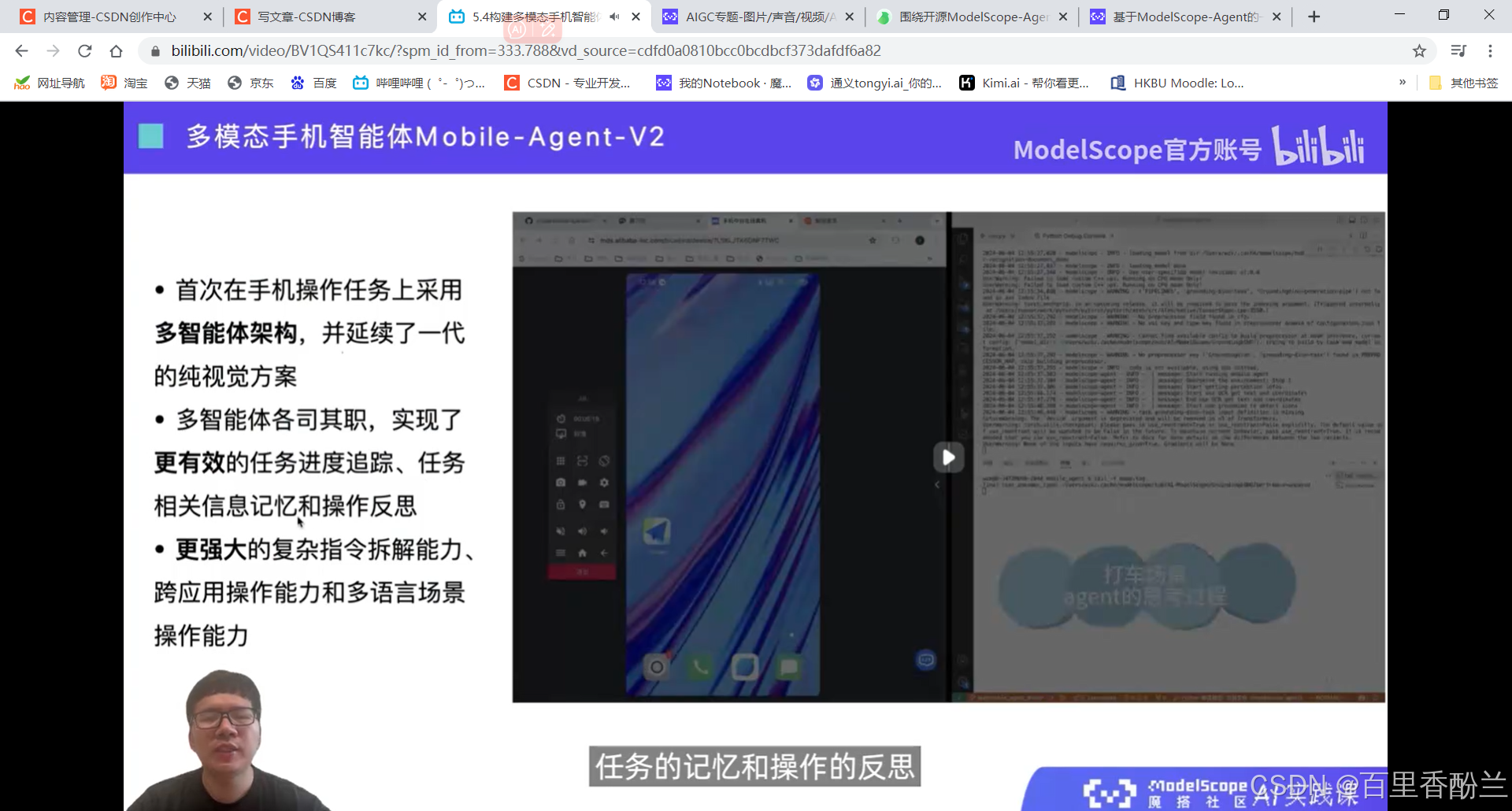
Task: Restore down the browser window
Action: (x=1443, y=15)
